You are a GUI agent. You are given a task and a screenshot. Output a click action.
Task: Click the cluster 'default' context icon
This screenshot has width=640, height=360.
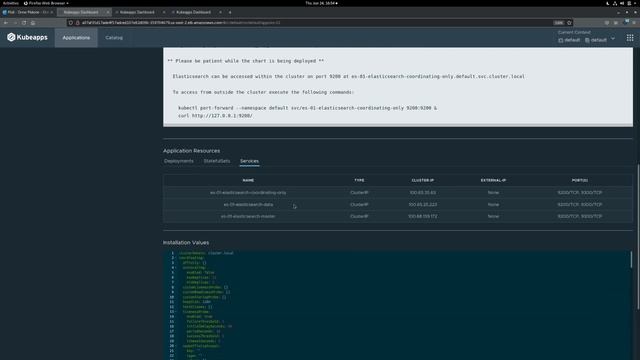[x=561, y=40]
